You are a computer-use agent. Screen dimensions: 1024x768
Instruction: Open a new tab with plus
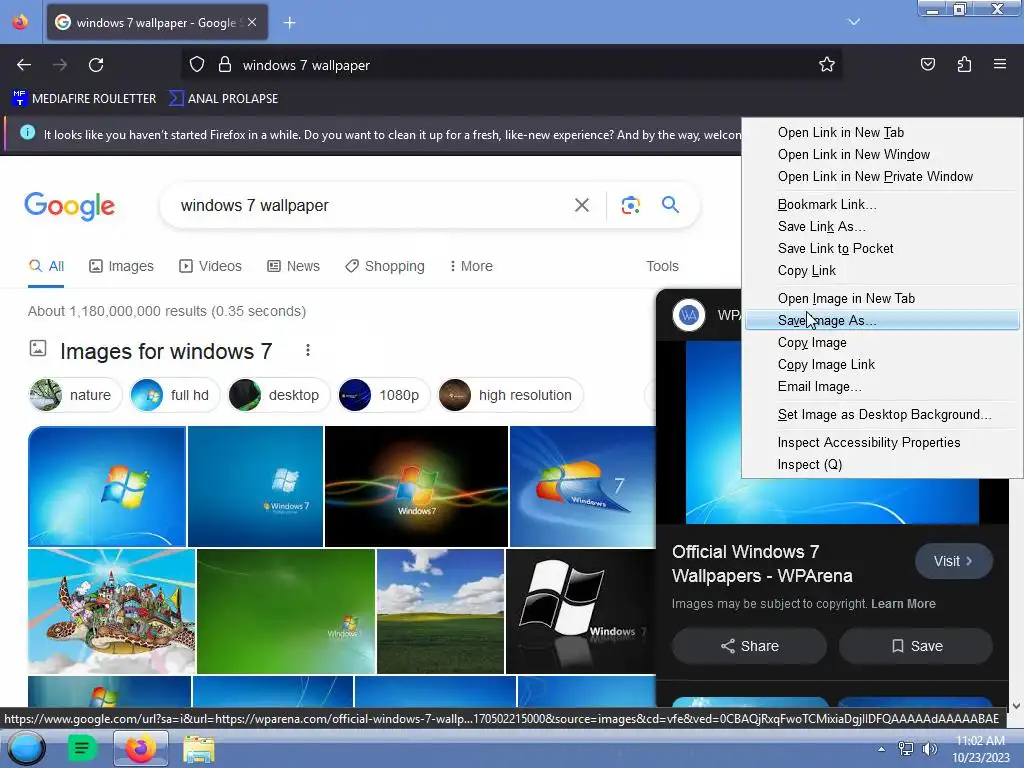click(289, 23)
